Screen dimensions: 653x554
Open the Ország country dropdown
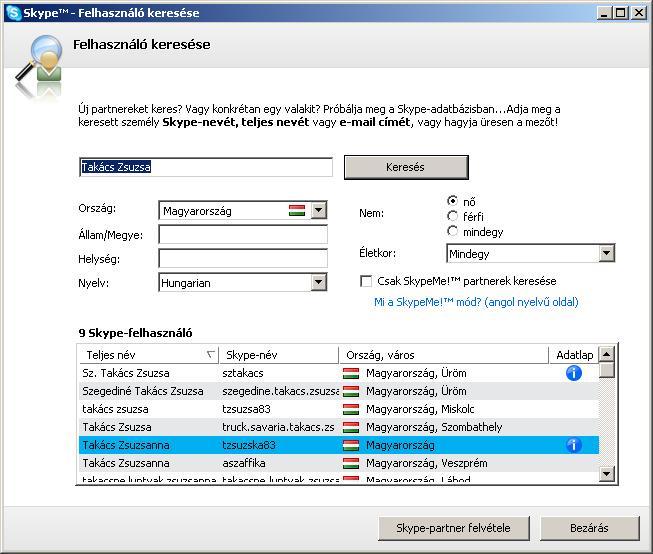pyautogui.click(x=319, y=210)
